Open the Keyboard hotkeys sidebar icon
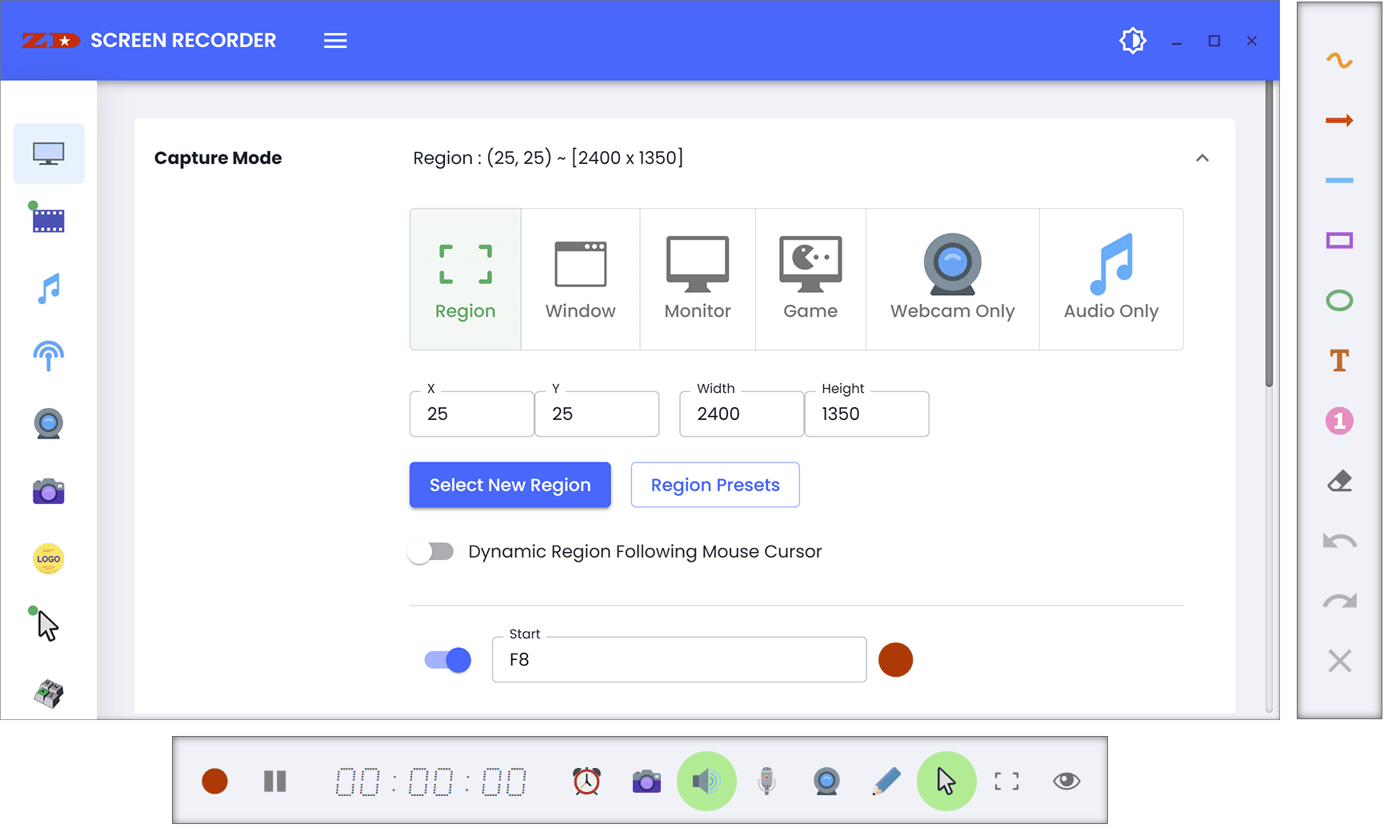Image resolution: width=1400 pixels, height=840 pixels. [49, 693]
